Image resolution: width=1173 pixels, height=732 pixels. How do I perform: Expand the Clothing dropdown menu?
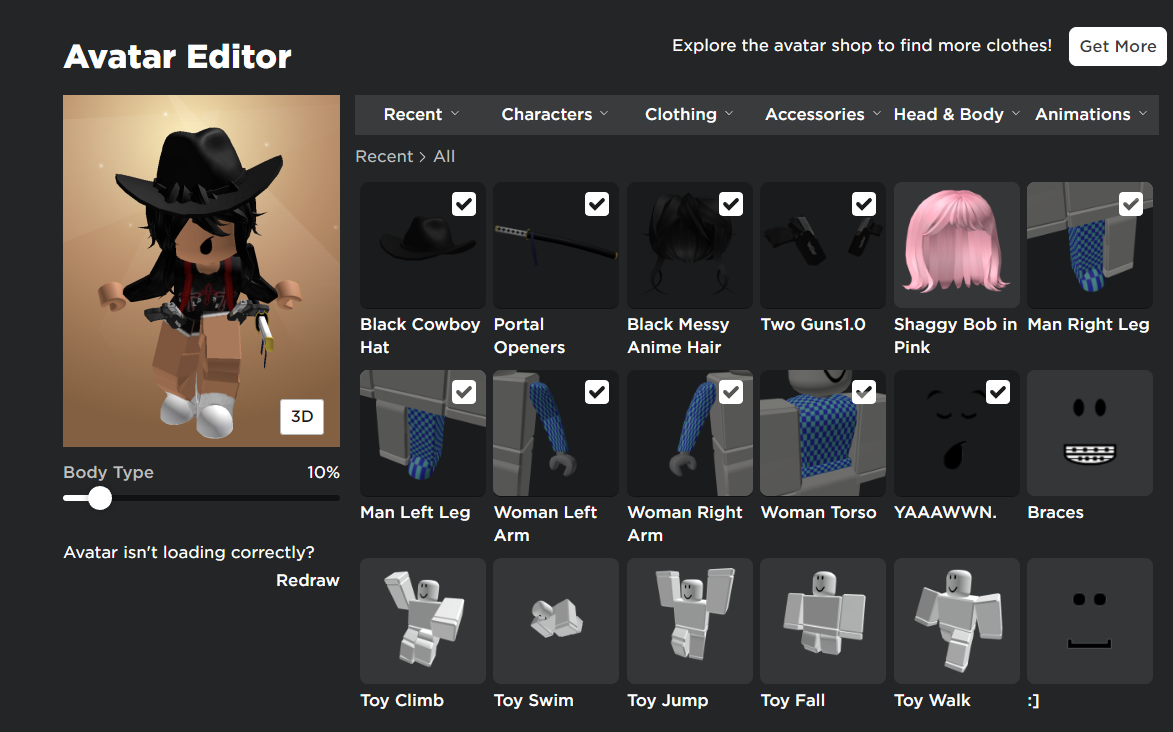tap(689, 114)
